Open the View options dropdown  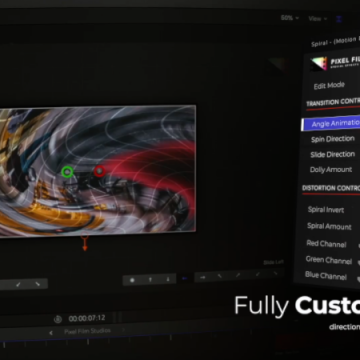[x=318, y=19]
